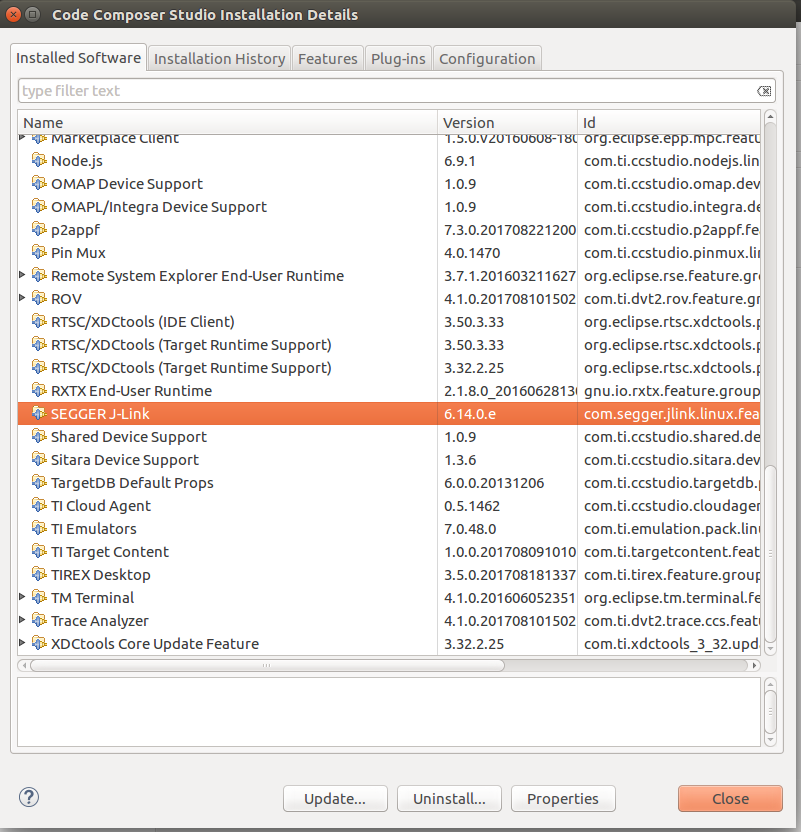Image resolution: width=801 pixels, height=832 pixels.
Task: Click the version cell '6.0.0.20131206'
Action: pos(494,483)
